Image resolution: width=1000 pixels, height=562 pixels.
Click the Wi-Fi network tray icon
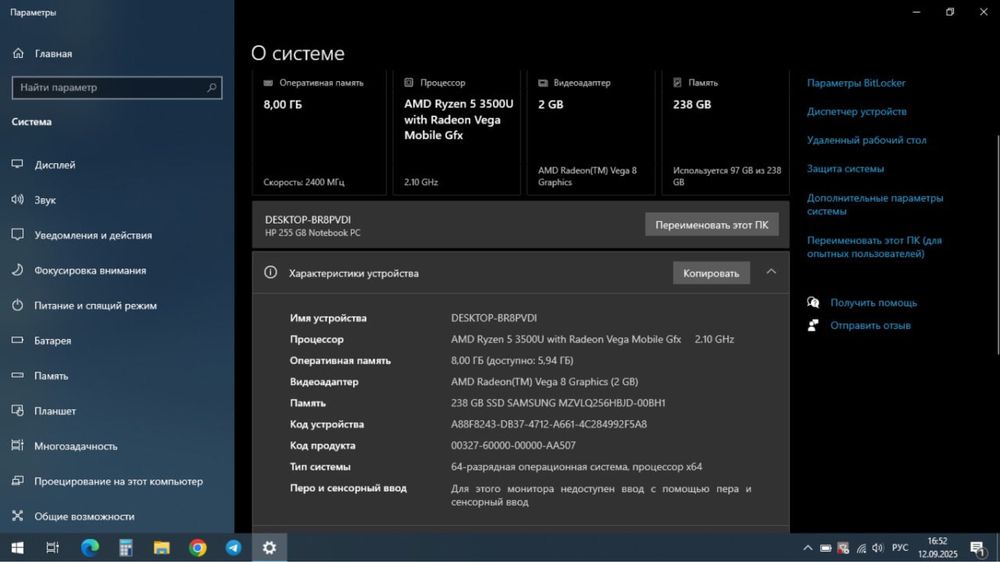coord(861,548)
